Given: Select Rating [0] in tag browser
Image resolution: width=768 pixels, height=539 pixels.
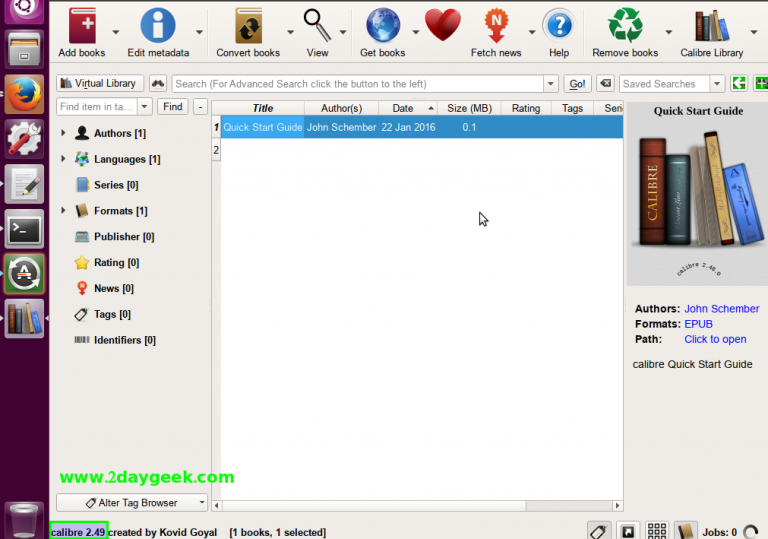Looking at the screenshot, I should pos(116,263).
